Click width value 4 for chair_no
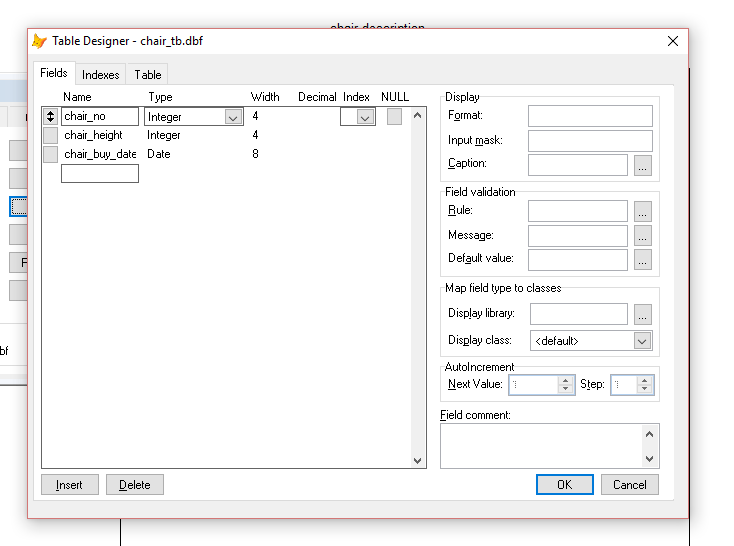734x546 pixels. (255, 116)
